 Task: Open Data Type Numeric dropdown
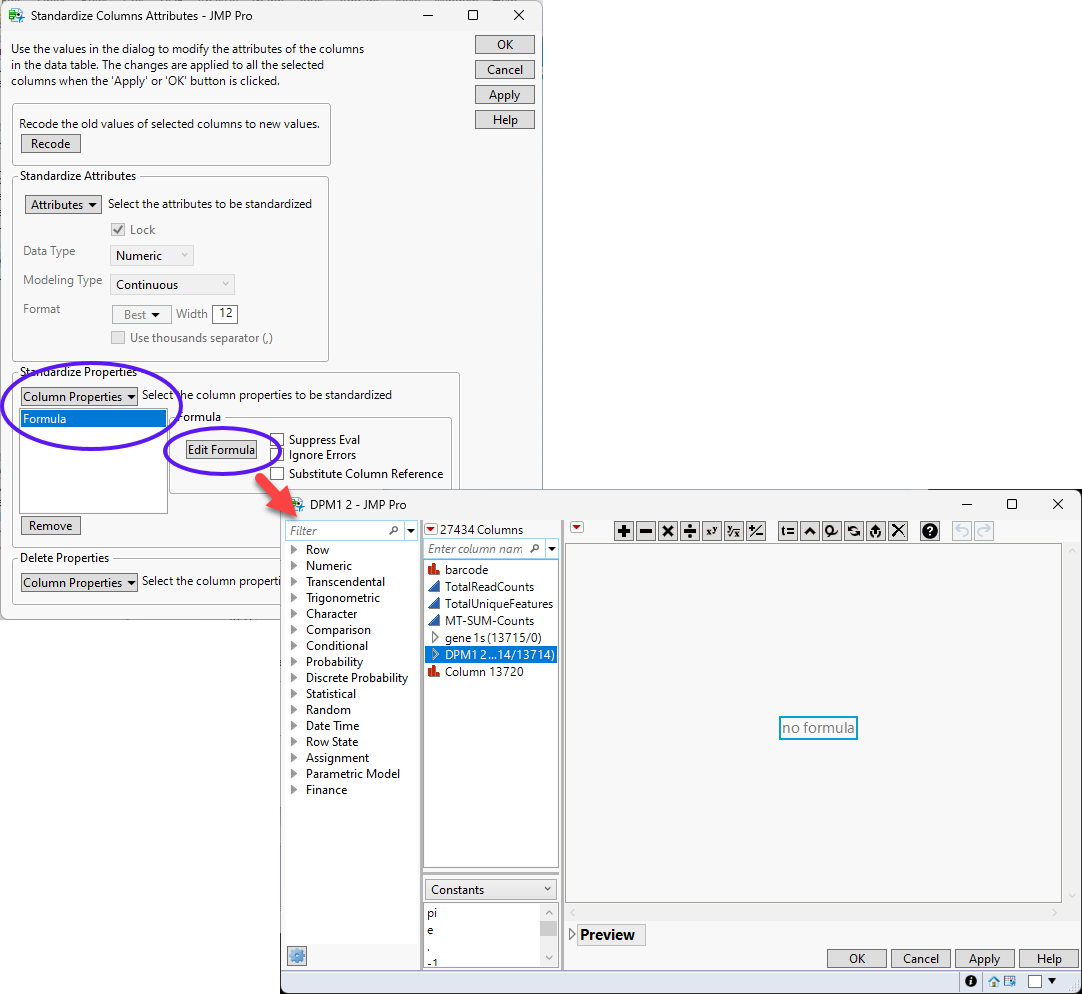coord(152,255)
